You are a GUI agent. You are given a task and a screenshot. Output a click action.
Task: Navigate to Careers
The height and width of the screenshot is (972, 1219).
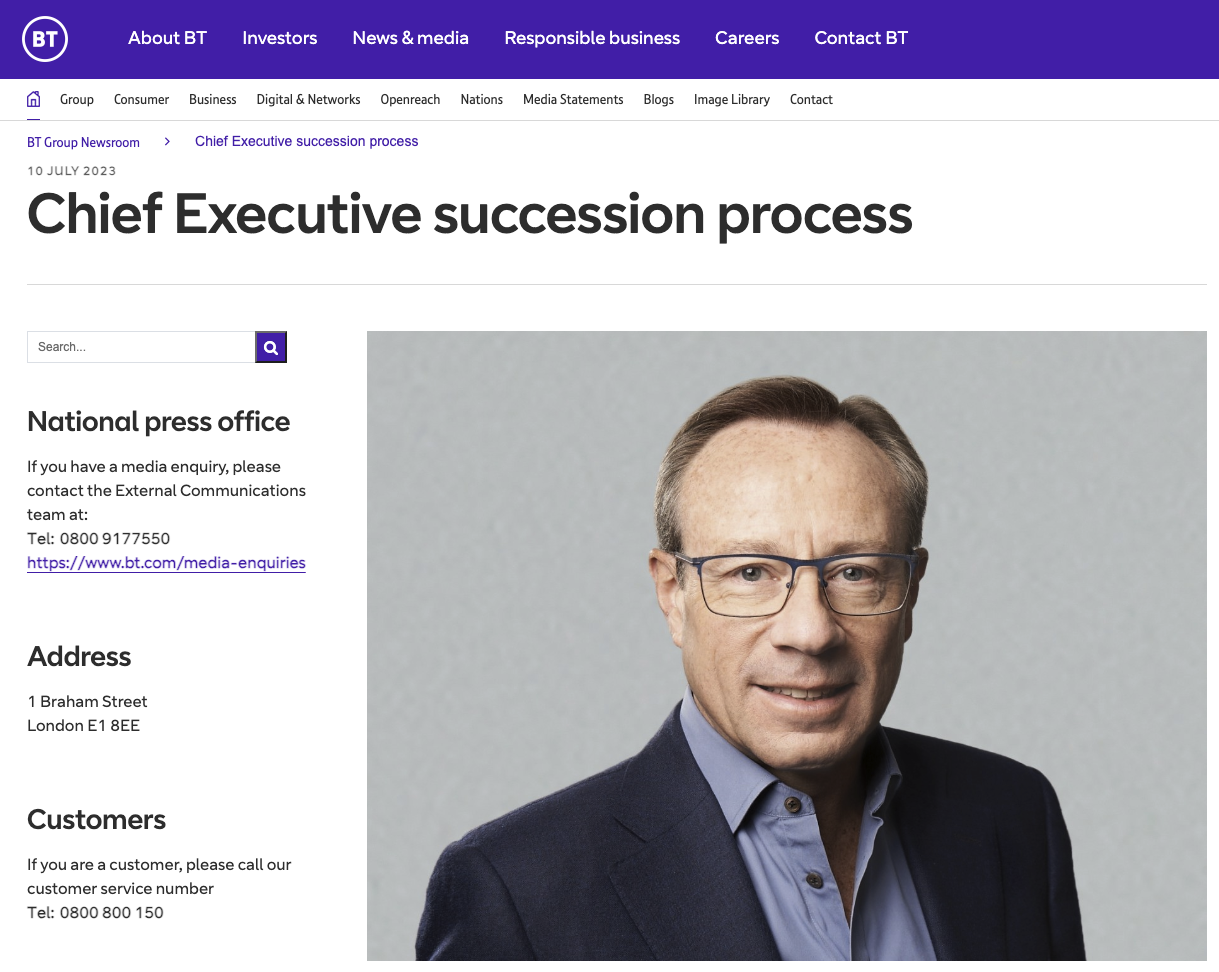tap(747, 38)
